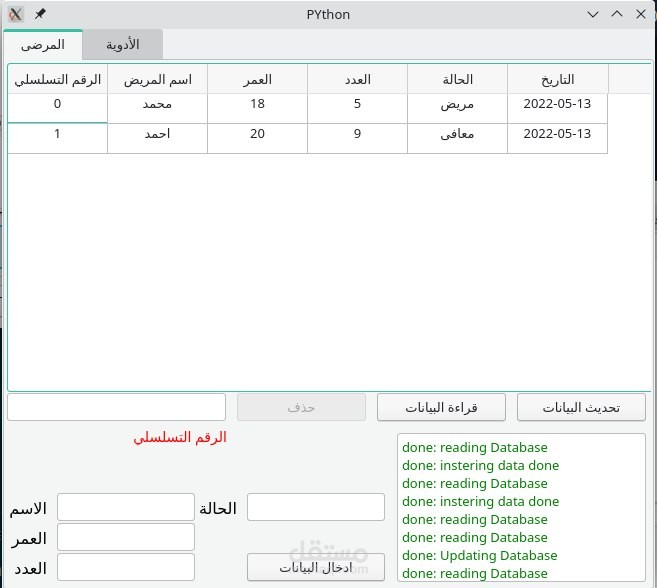This screenshot has height=588, width=657.
Task: Click the العمر label beside the age input
Action: (x=29, y=539)
